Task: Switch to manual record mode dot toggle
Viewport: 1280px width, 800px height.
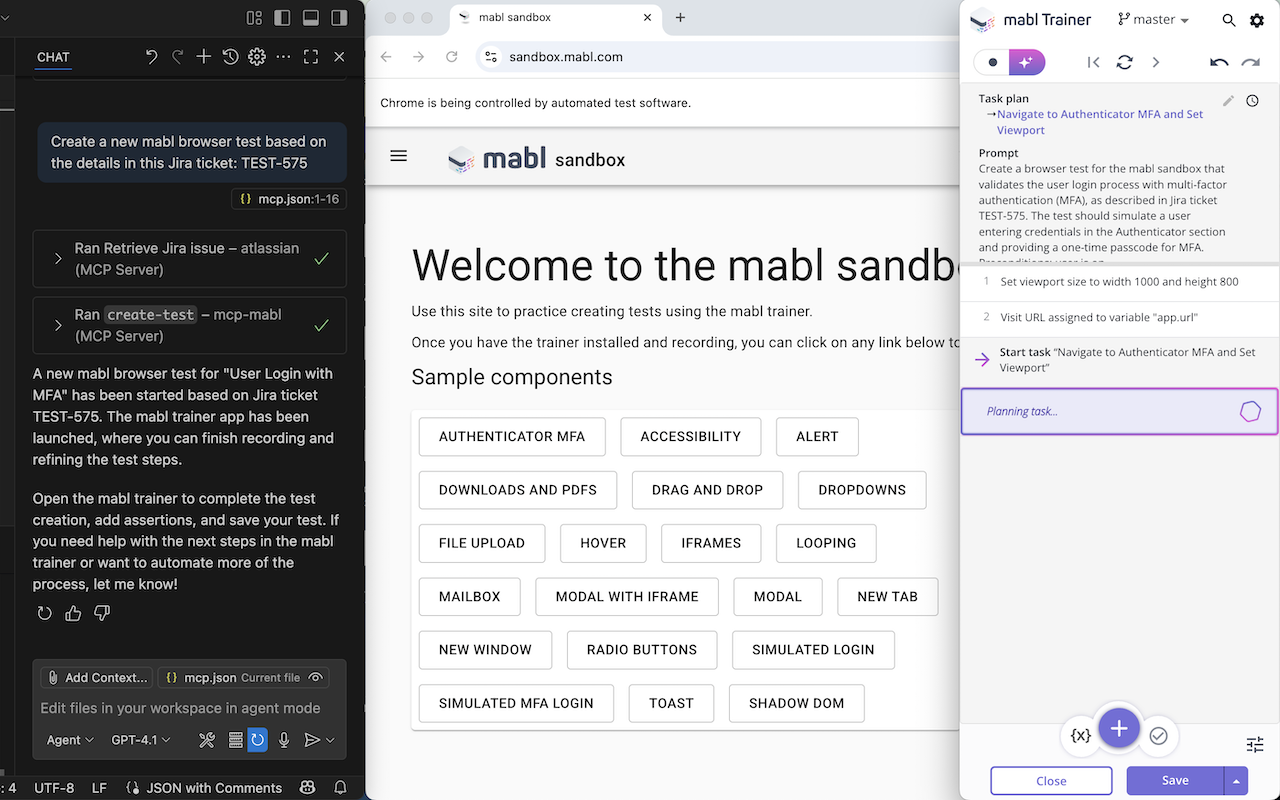Action: coord(992,62)
